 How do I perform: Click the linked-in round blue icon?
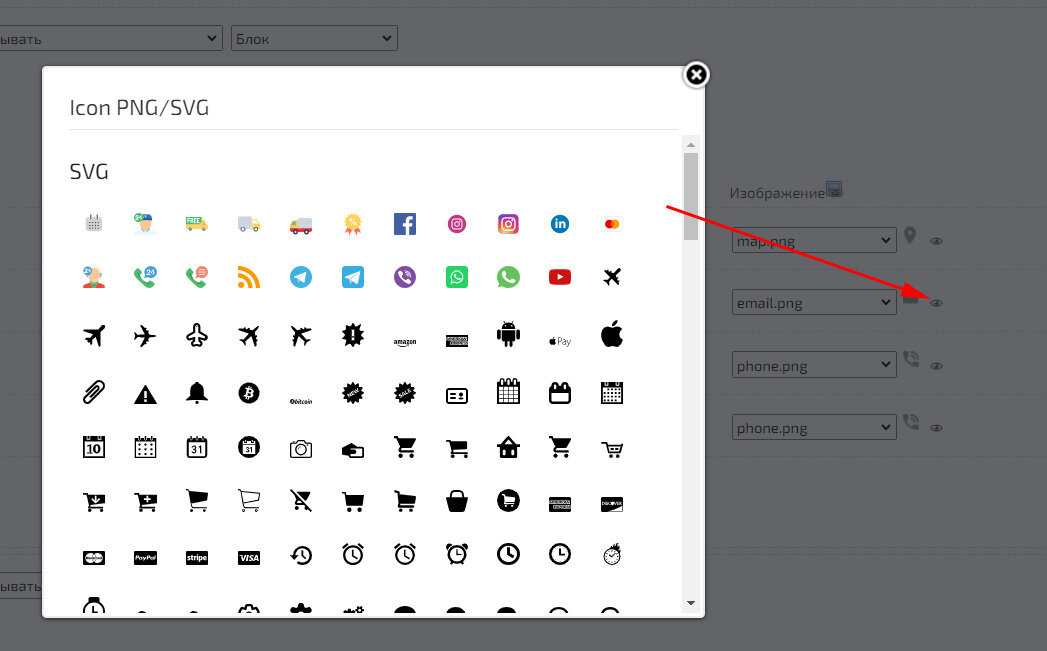(x=560, y=224)
